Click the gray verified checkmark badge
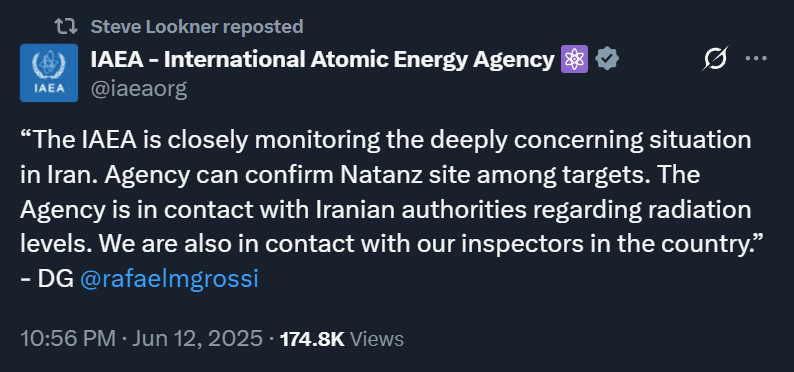The image size is (794, 372). [x=607, y=60]
